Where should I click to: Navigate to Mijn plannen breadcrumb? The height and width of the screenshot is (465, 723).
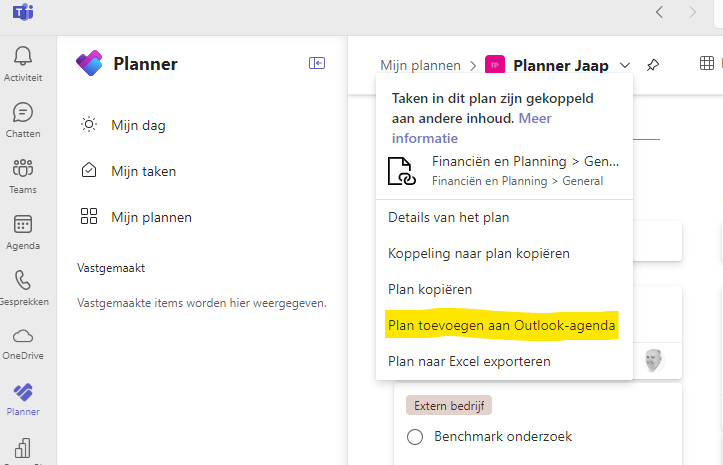[x=420, y=66]
